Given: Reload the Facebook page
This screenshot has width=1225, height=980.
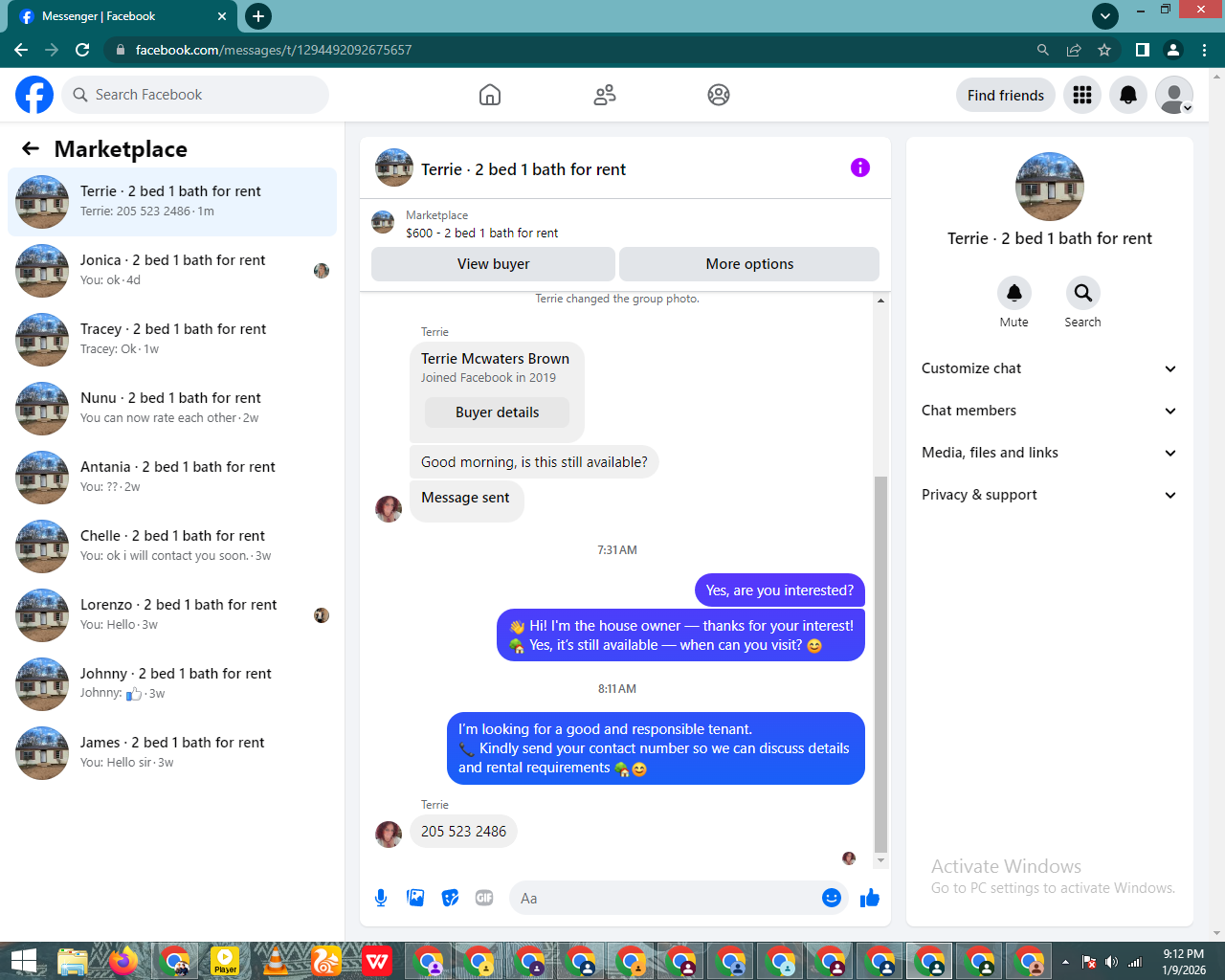Looking at the screenshot, I should point(82,50).
